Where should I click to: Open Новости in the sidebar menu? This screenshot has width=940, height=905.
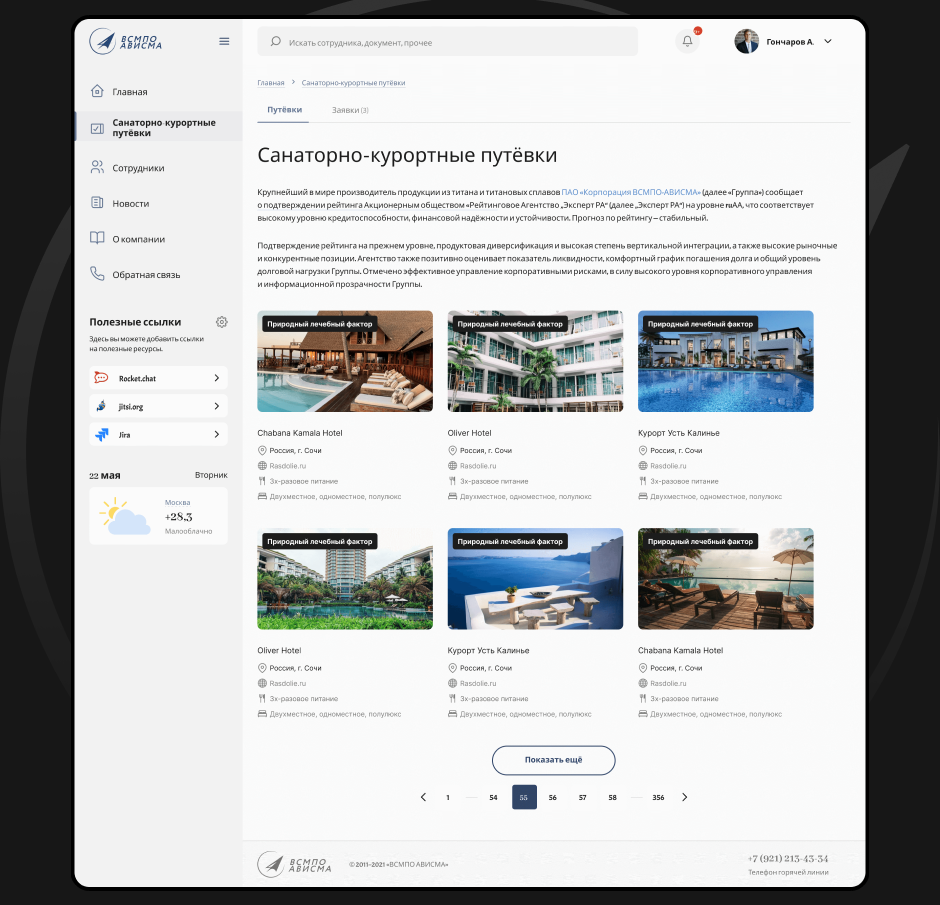(x=130, y=203)
